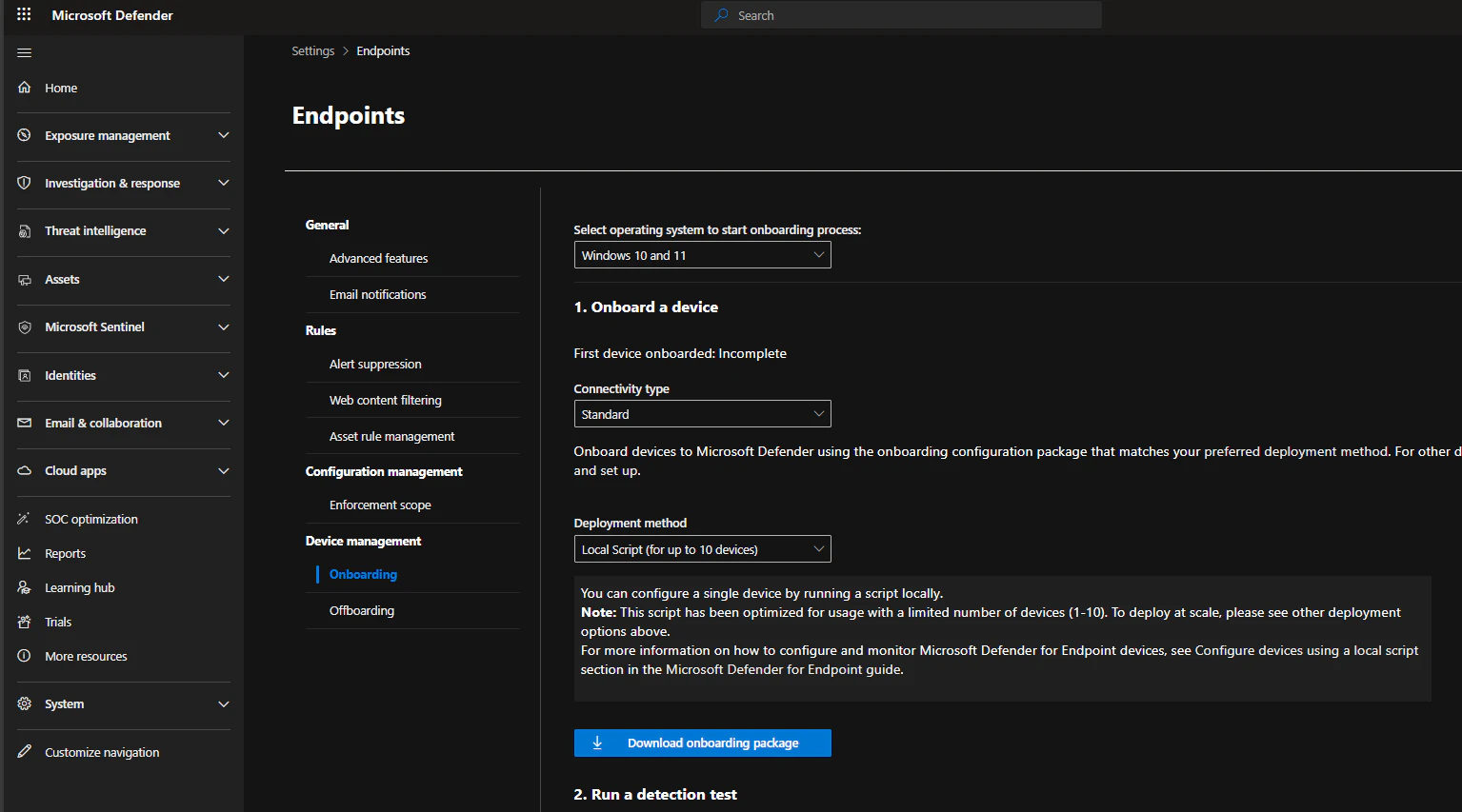Open Asset rule management

pyautogui.click(x=391, y=436)
